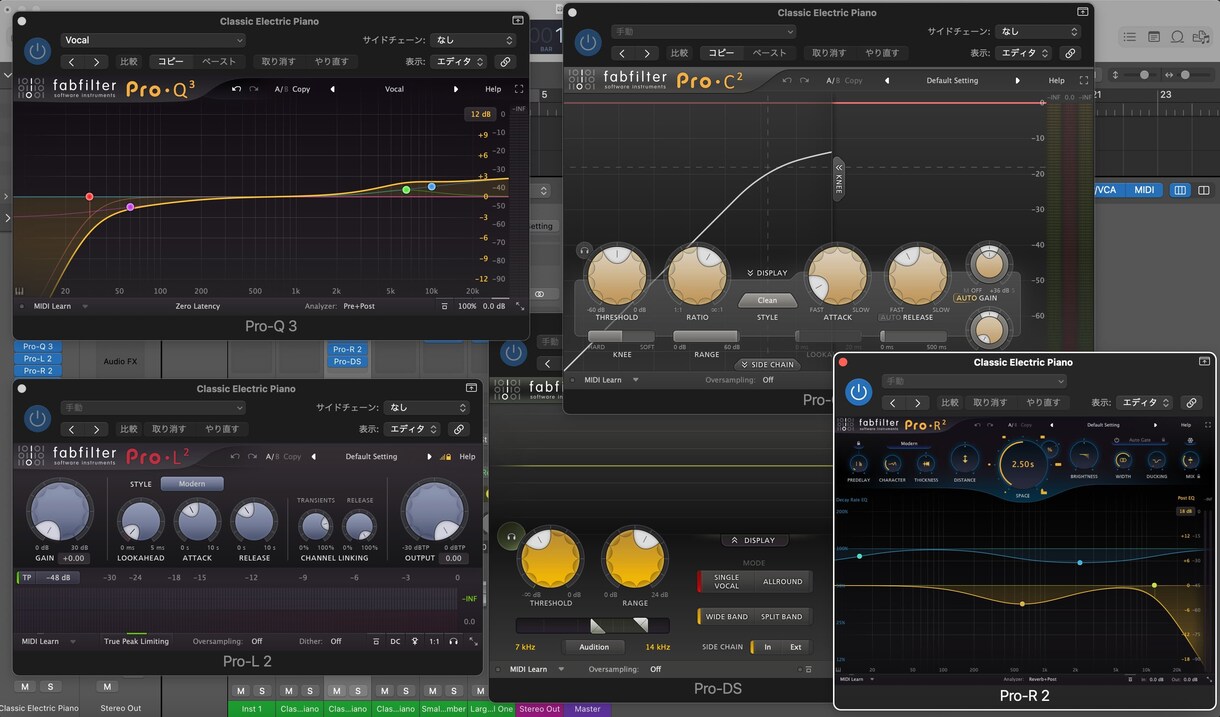Click the Audition button in Pro-DS

pos(594,647)
